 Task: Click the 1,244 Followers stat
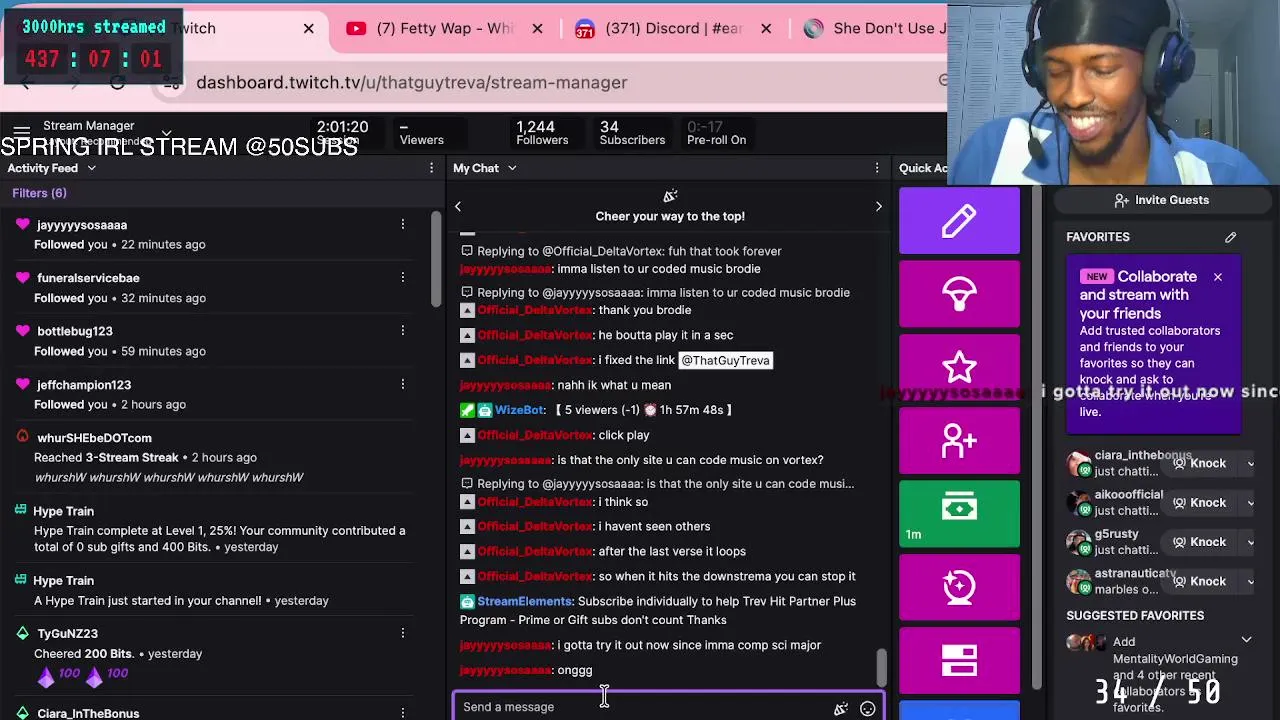pos(542,133)
